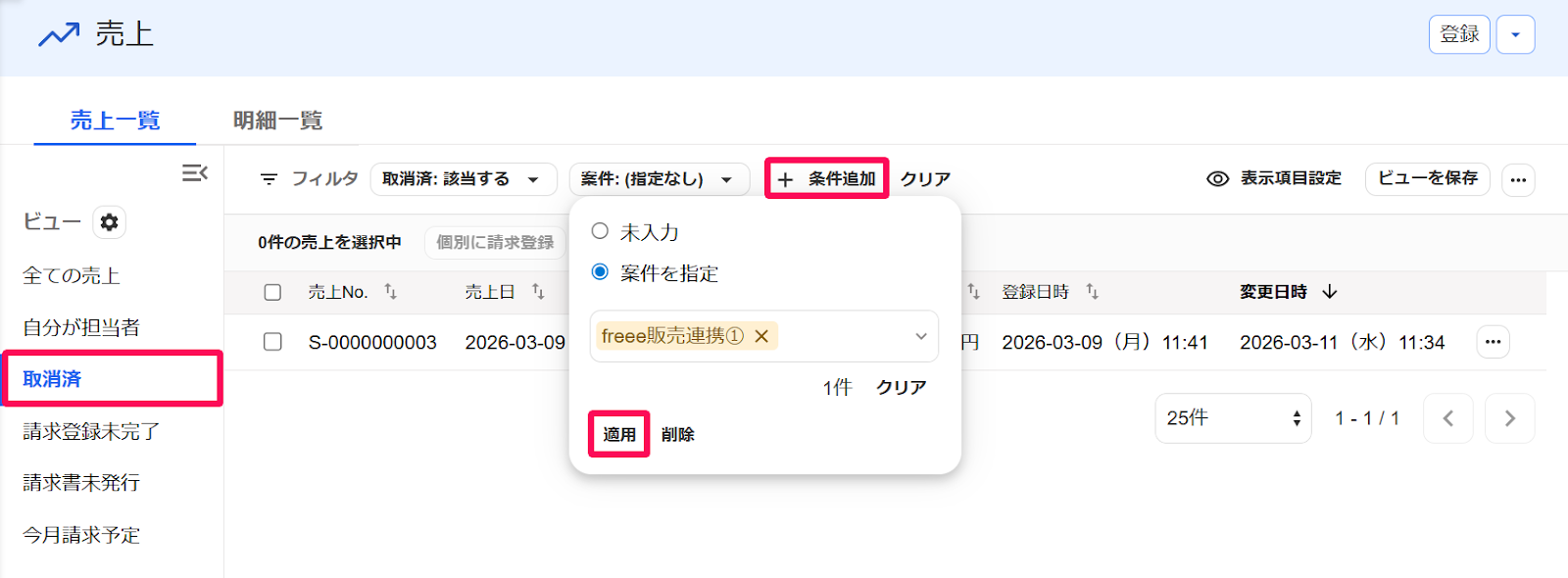Image resolution: width=1568 pixels, height=578 pixels.
Task: Click the filter funnel icon
Action: coord(269,179)
